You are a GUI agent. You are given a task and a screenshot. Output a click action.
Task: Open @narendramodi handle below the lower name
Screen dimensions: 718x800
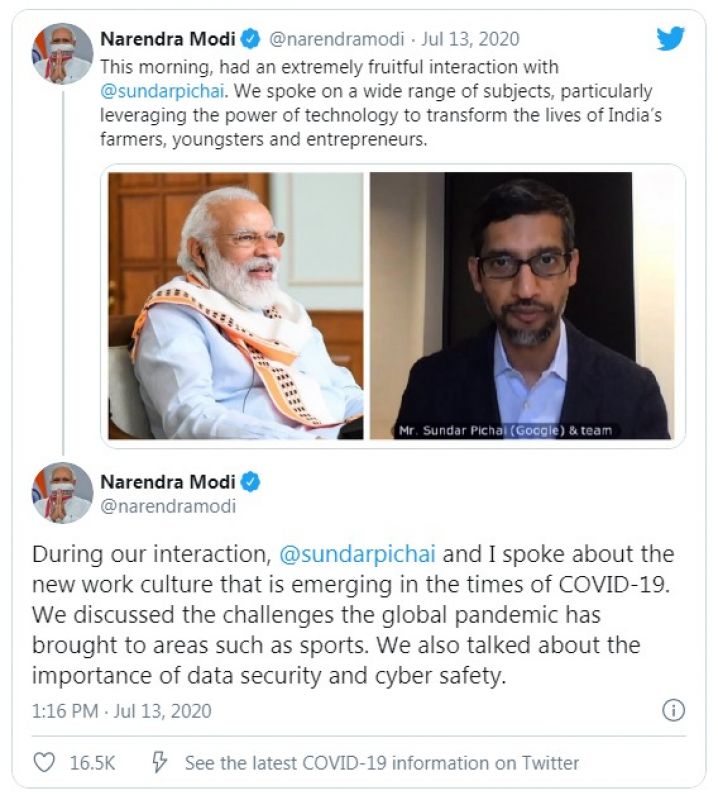coord(168,506)
